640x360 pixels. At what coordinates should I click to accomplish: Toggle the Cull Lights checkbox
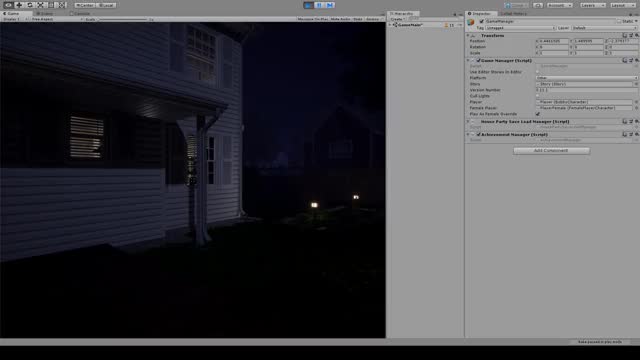click(x=538, y=96)
